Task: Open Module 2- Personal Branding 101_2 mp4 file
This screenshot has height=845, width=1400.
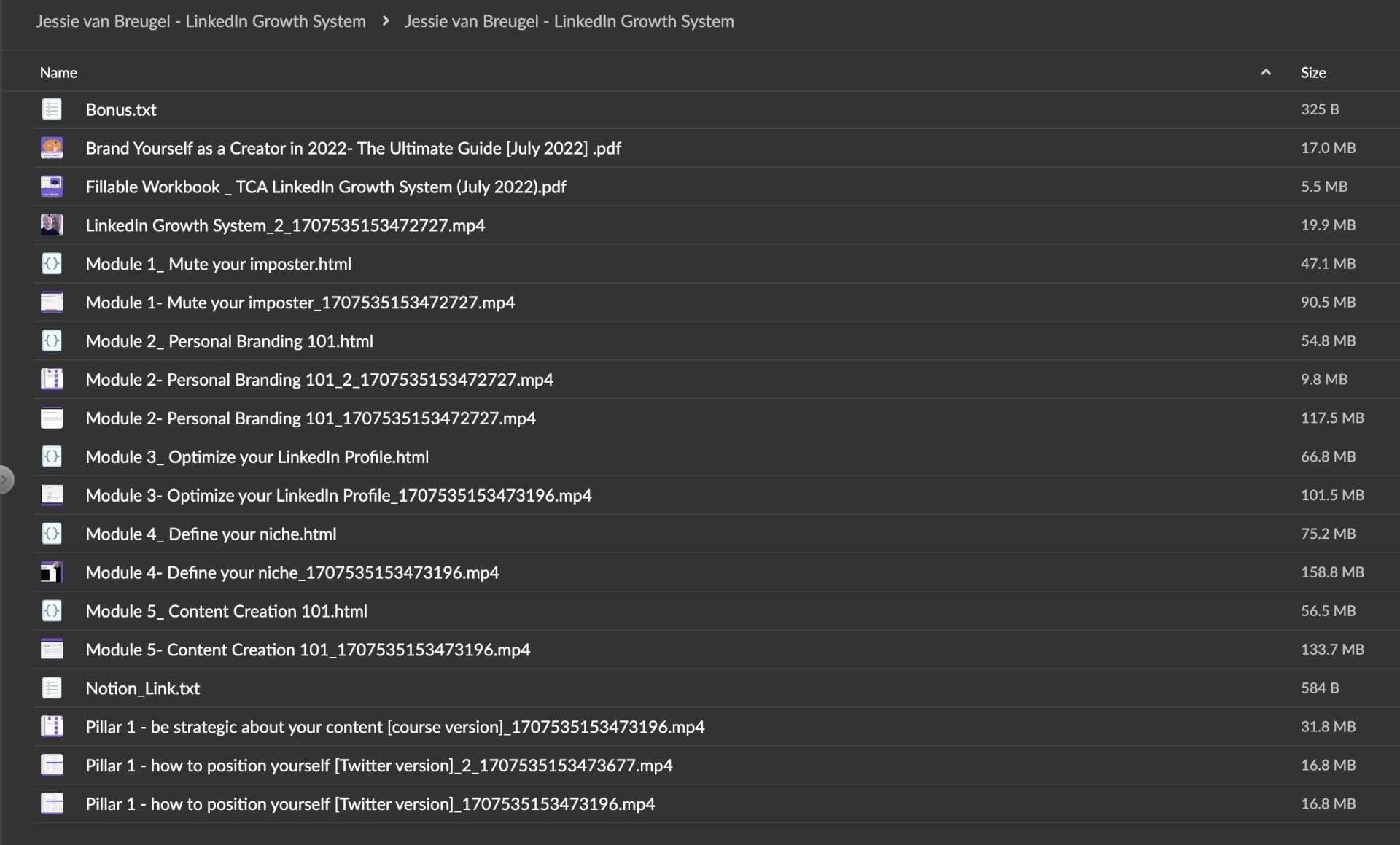Action: (319, 381)
